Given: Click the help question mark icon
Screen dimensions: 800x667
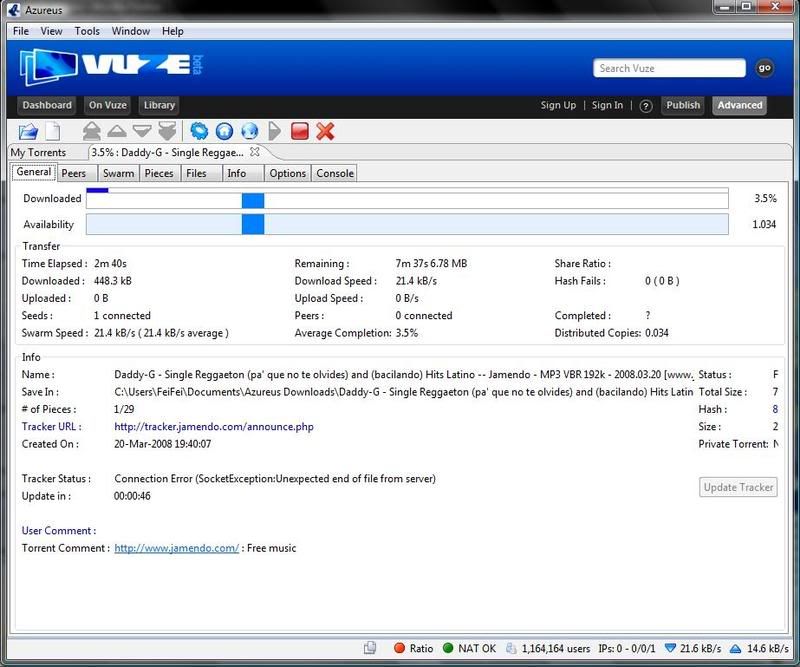Looking at the screenshot, I should (645, 106).
